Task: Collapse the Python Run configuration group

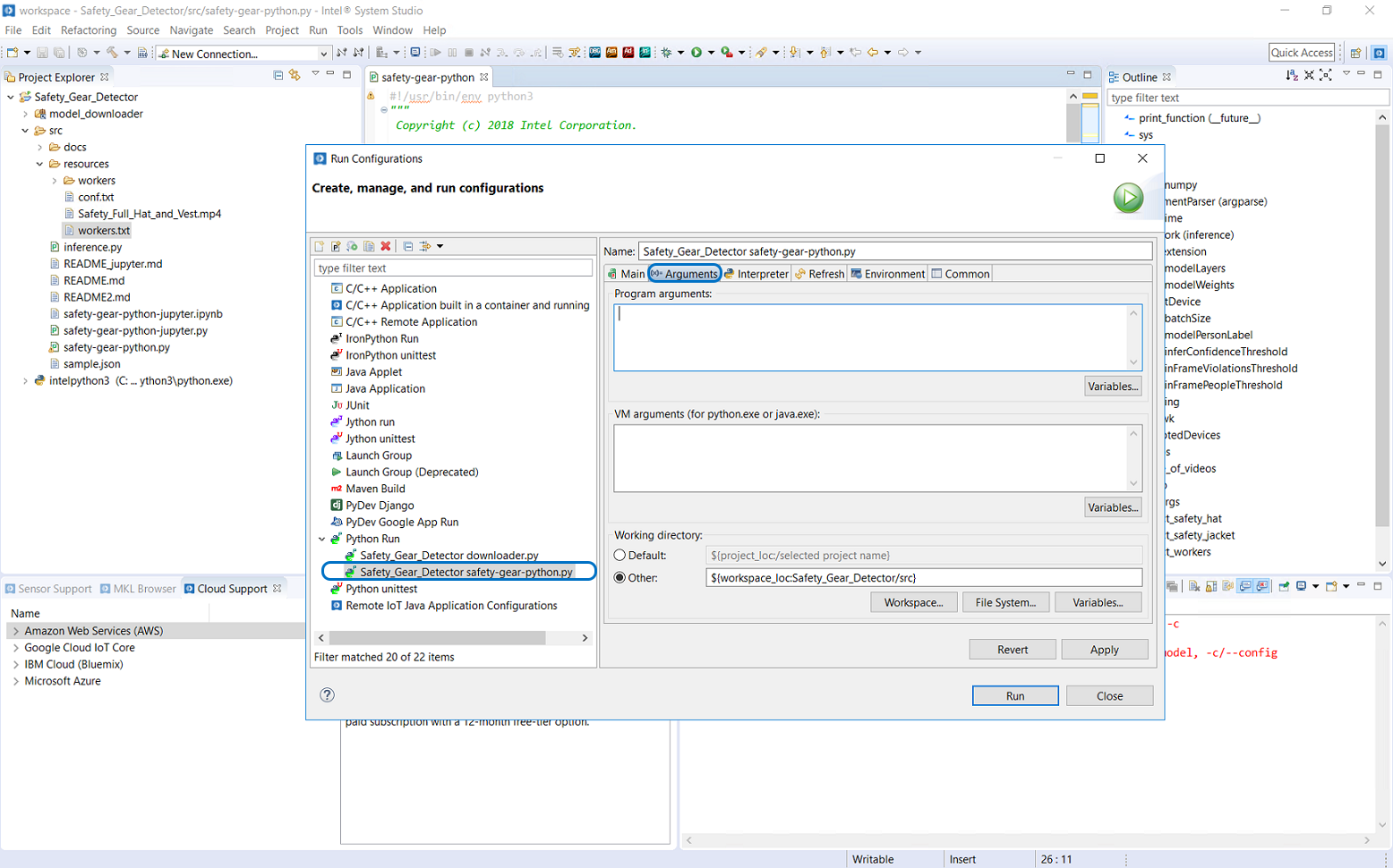Action: point(322,539)
